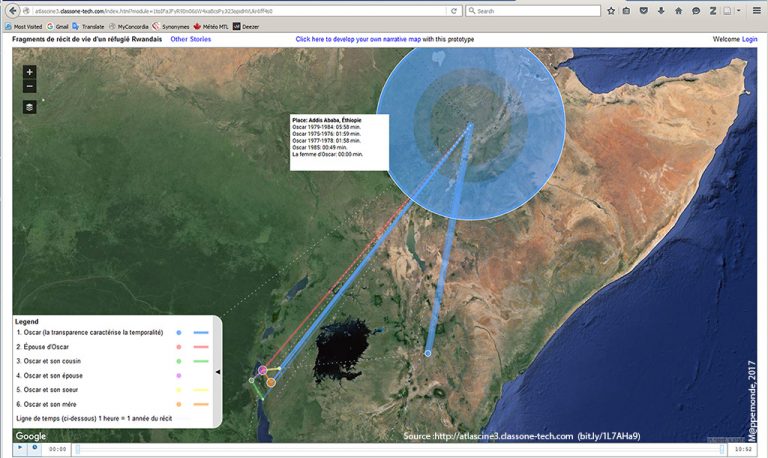Image resolution: width=768 pixels, height=458 pixels.
Task: Click the clock icon next to play
Action: click(x=35, y=448)
